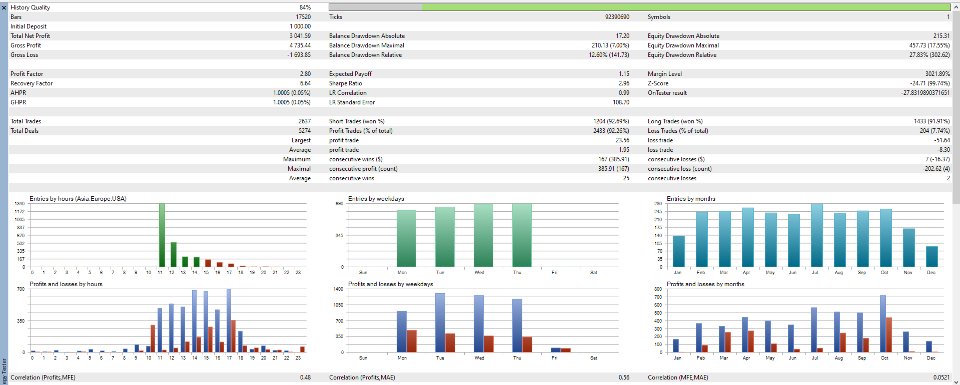The image size is (960, 385).
Task: Select the OnTester result label
Action: [667, 92]
